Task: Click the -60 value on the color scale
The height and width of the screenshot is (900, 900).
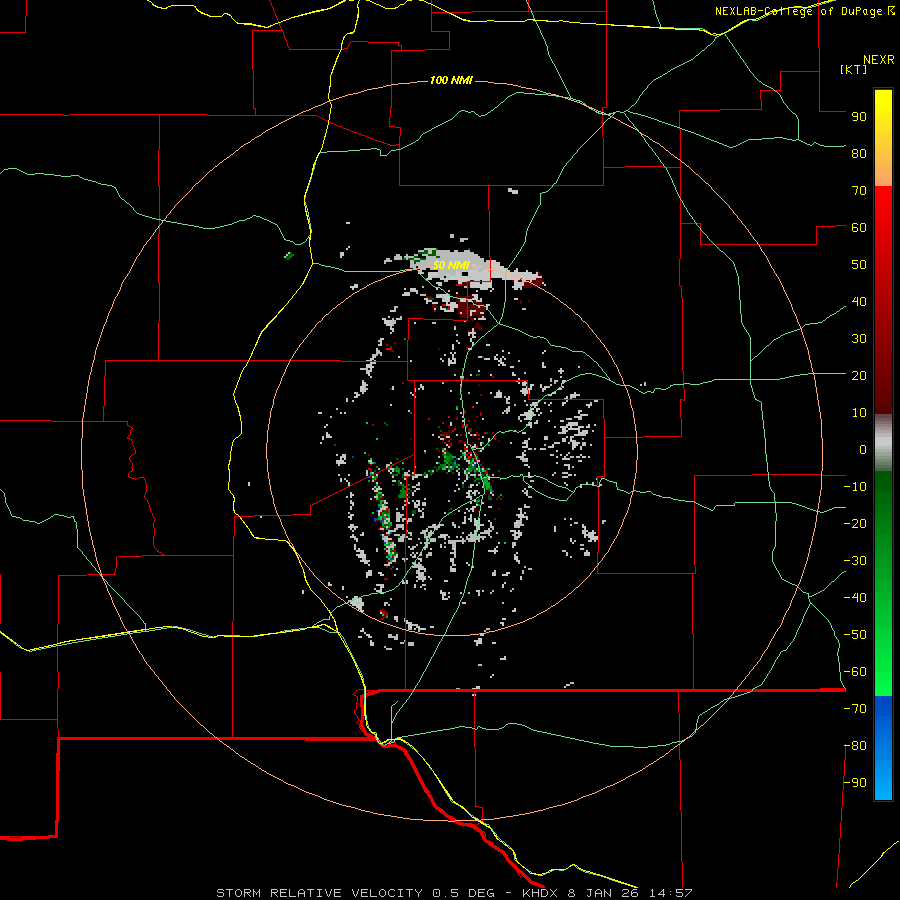Action: [855, 672]
